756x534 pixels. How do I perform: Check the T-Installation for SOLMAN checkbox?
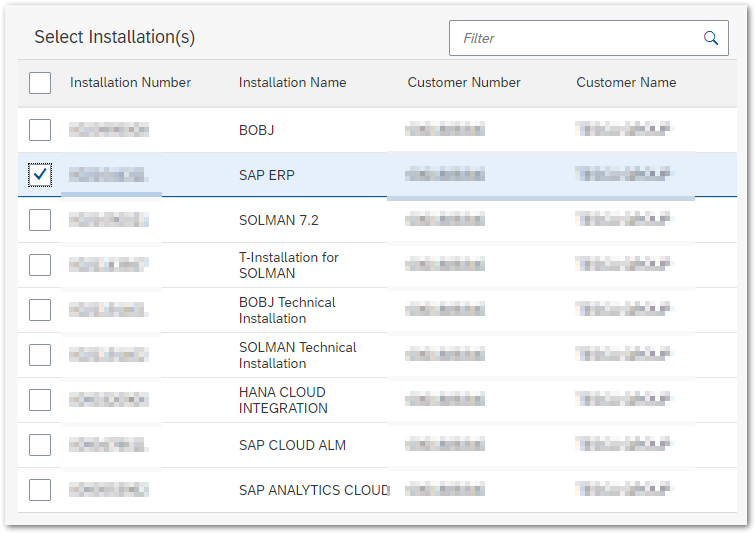[40, 265]
